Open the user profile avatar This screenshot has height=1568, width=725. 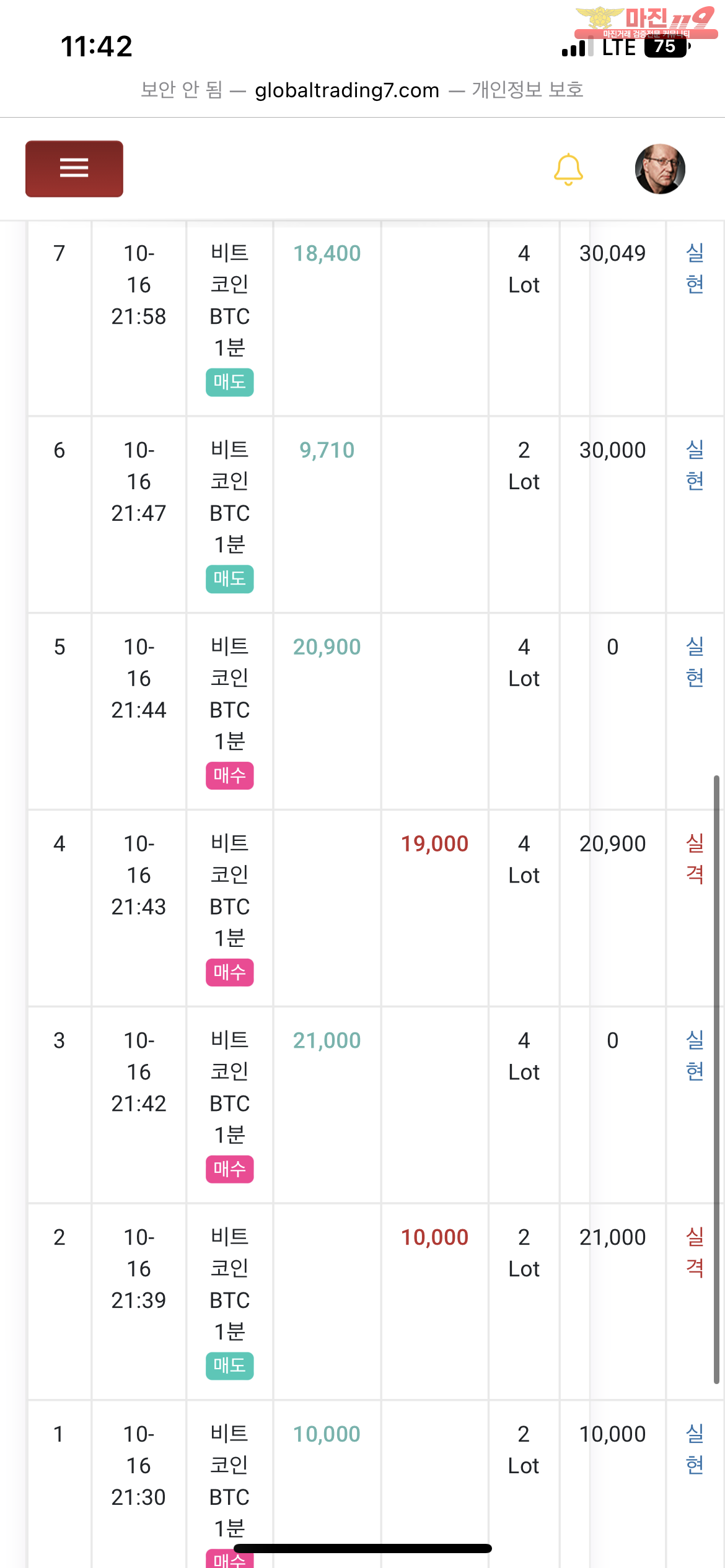click(660, 169)
